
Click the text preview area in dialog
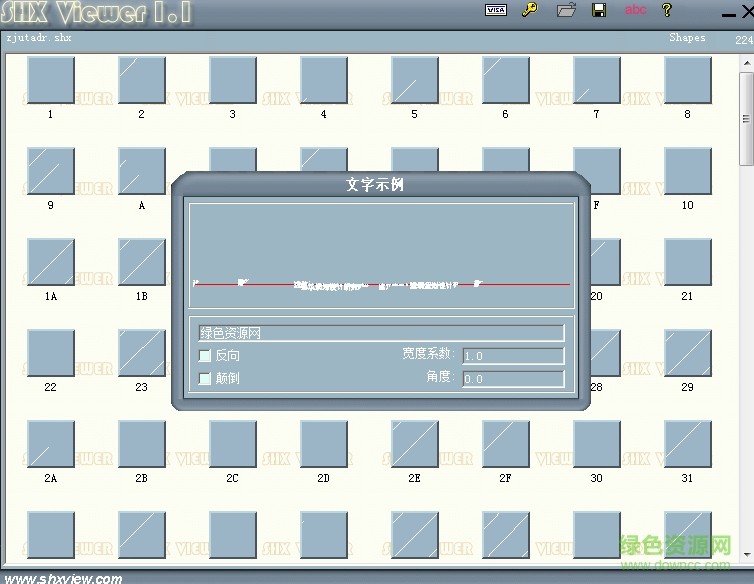[381, 255]
